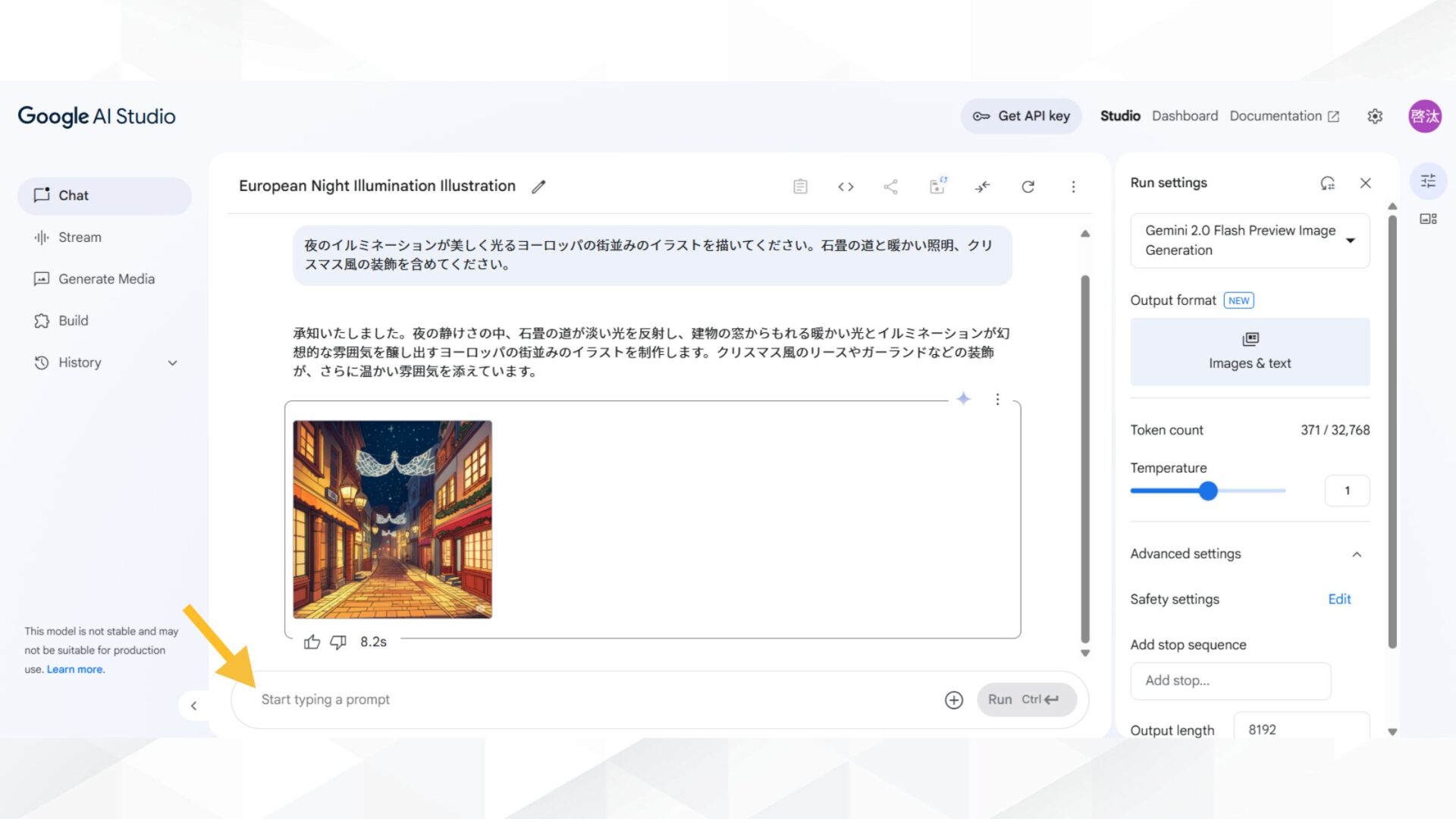
Task: Adjust the Temperature slider
Action: 1207,491
